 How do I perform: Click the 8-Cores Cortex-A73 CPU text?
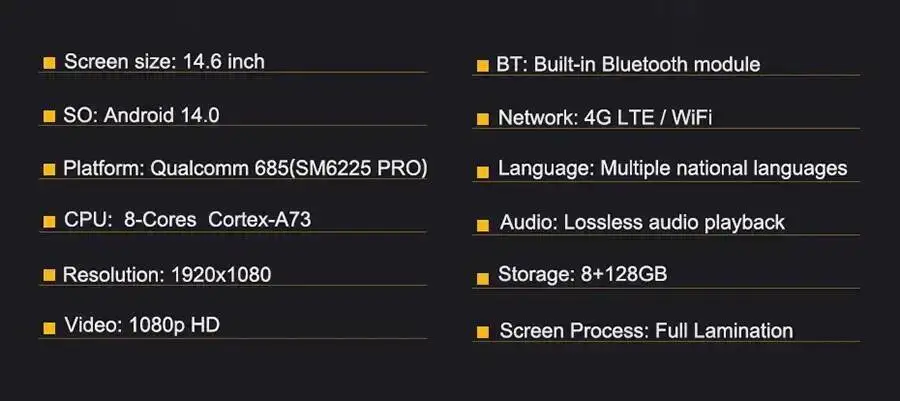pos(218,220)
